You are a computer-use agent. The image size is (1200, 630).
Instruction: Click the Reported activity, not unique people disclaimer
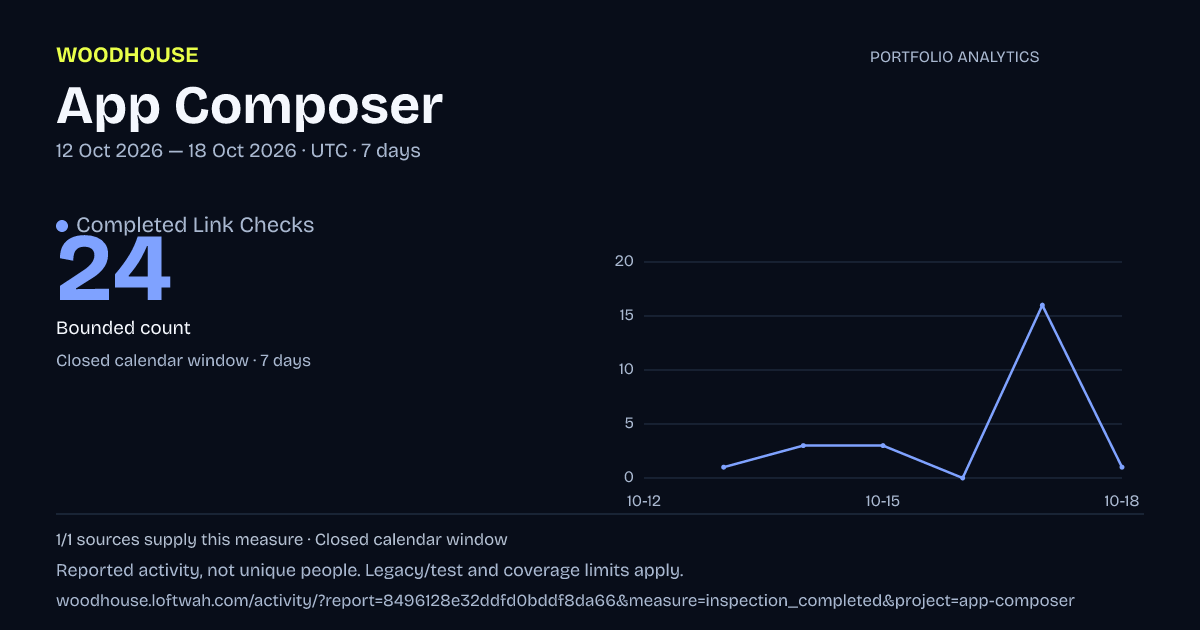[369, 571]
